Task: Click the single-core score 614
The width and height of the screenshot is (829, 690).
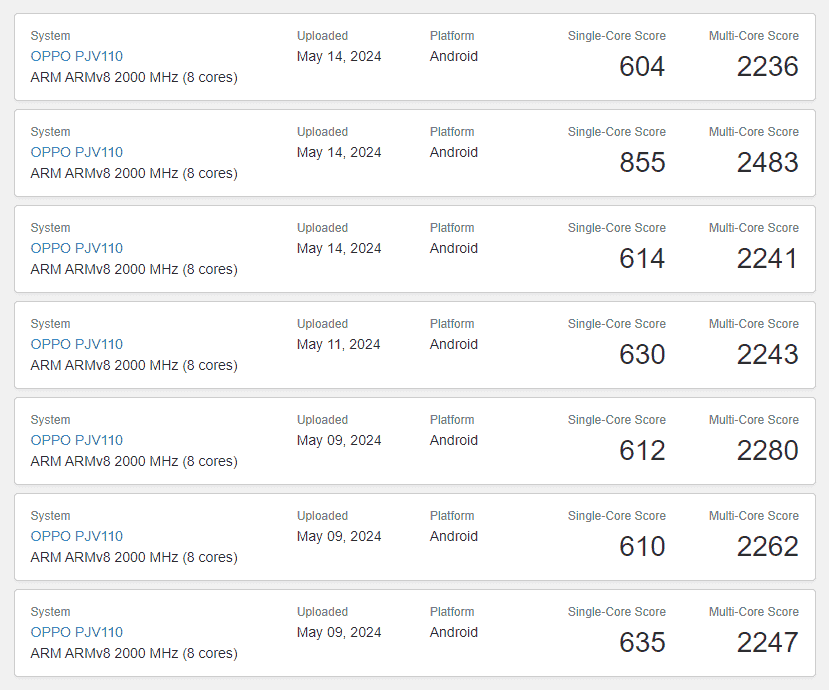Action: (642, 259)
